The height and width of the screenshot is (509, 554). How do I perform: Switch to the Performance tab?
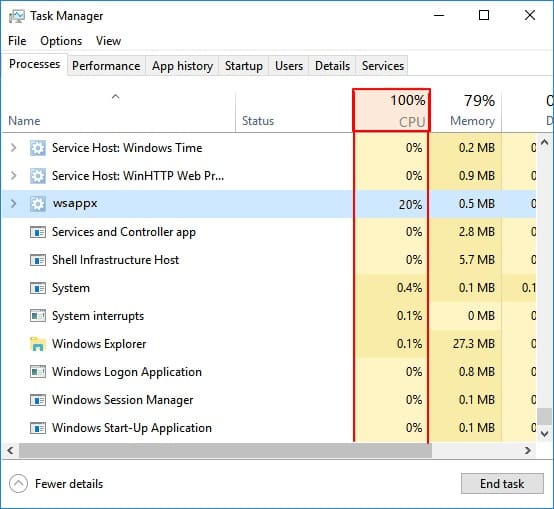coord(106,66)
